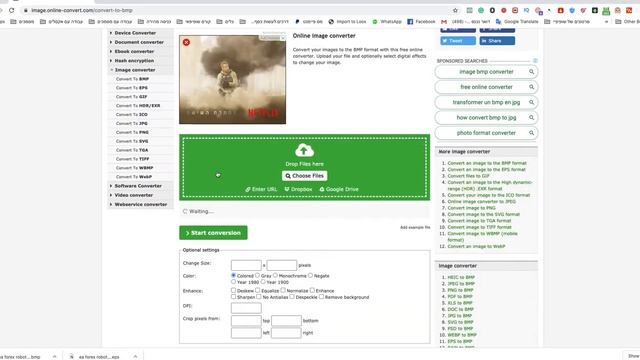Select Colored color option

click(x=233, y=276)
